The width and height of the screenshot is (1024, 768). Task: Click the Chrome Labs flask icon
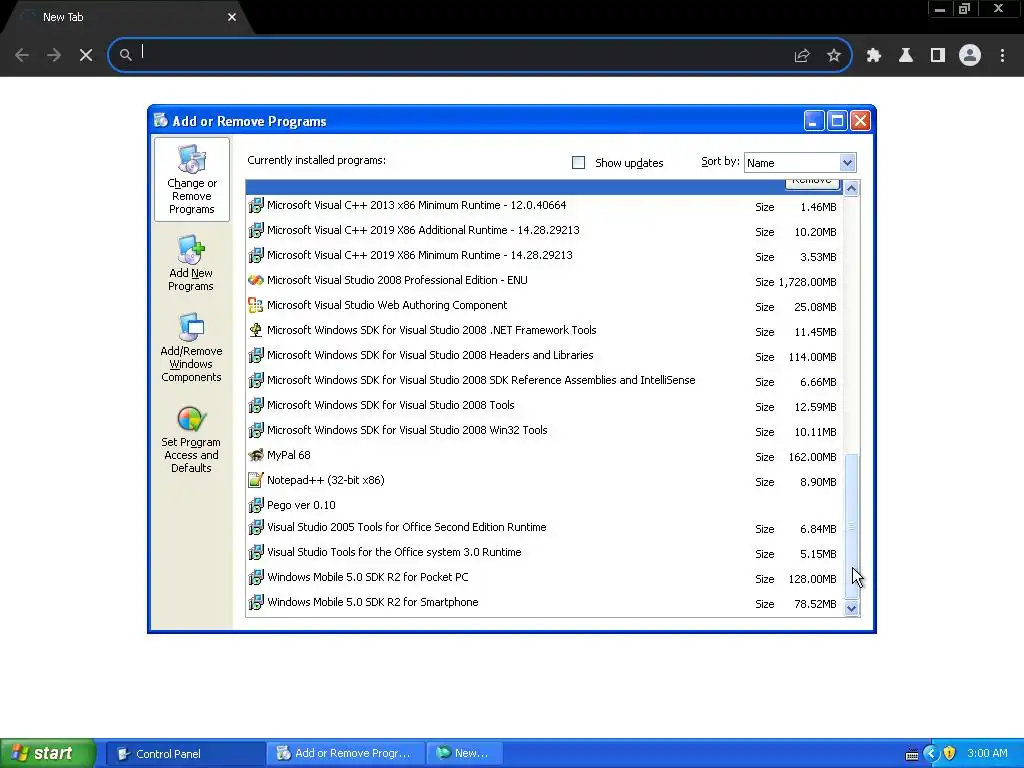pyautogui.click(x=906, y=56)
